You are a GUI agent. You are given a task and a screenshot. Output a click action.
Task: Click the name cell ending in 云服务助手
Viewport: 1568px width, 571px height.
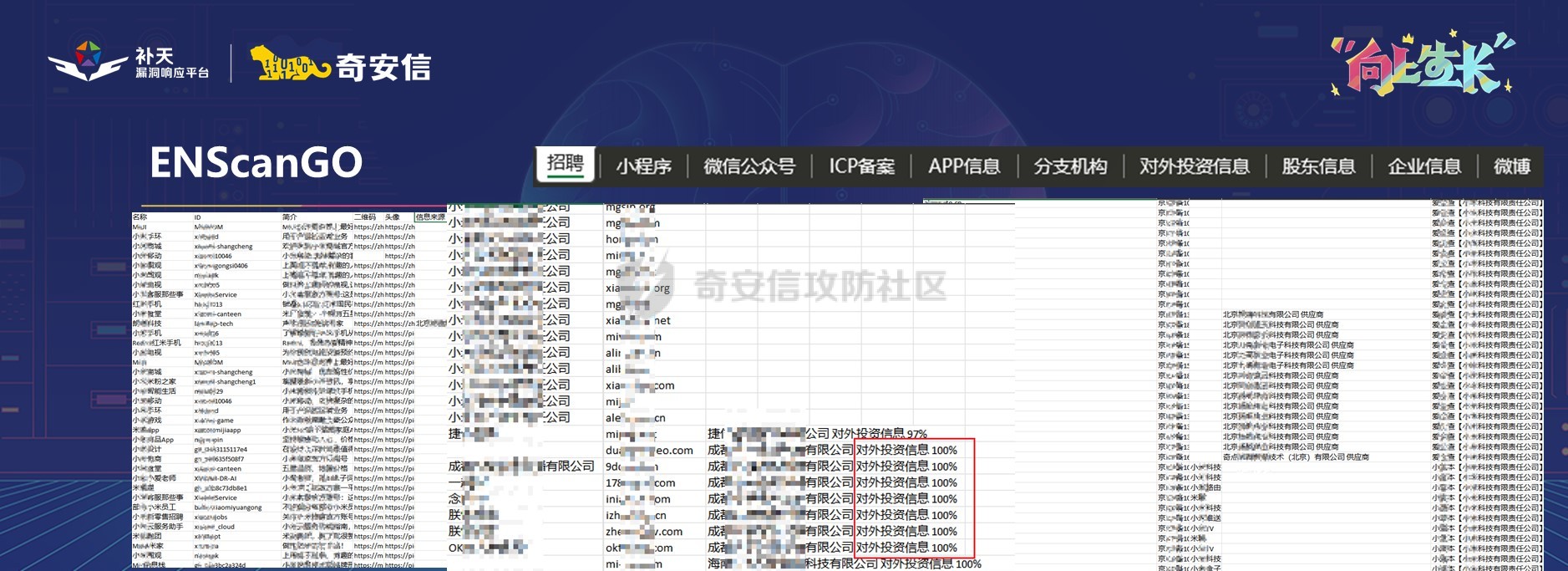[157, 527]
